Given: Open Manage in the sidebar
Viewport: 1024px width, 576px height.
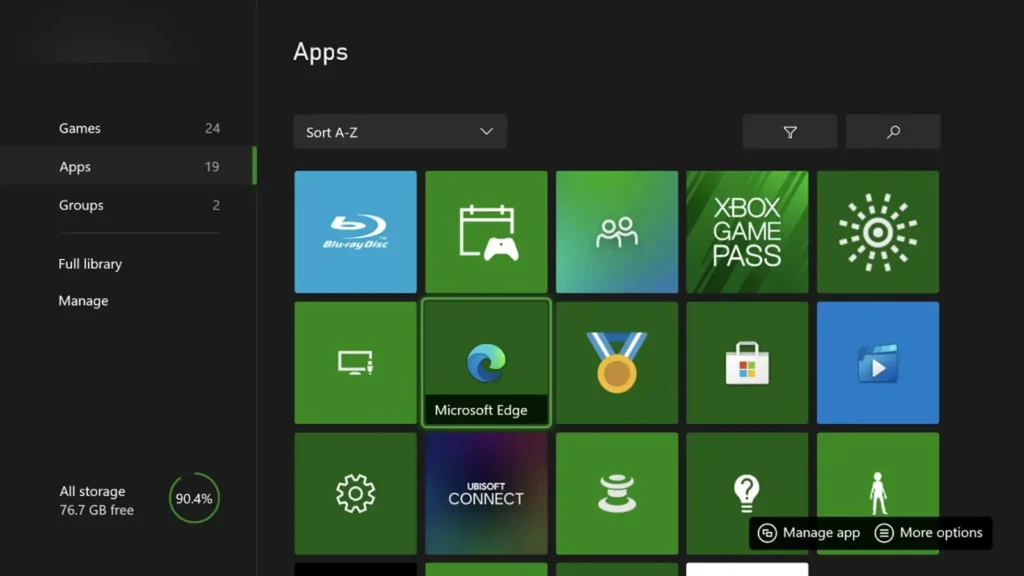Looking at the screenshot, I should coord(84,301).
